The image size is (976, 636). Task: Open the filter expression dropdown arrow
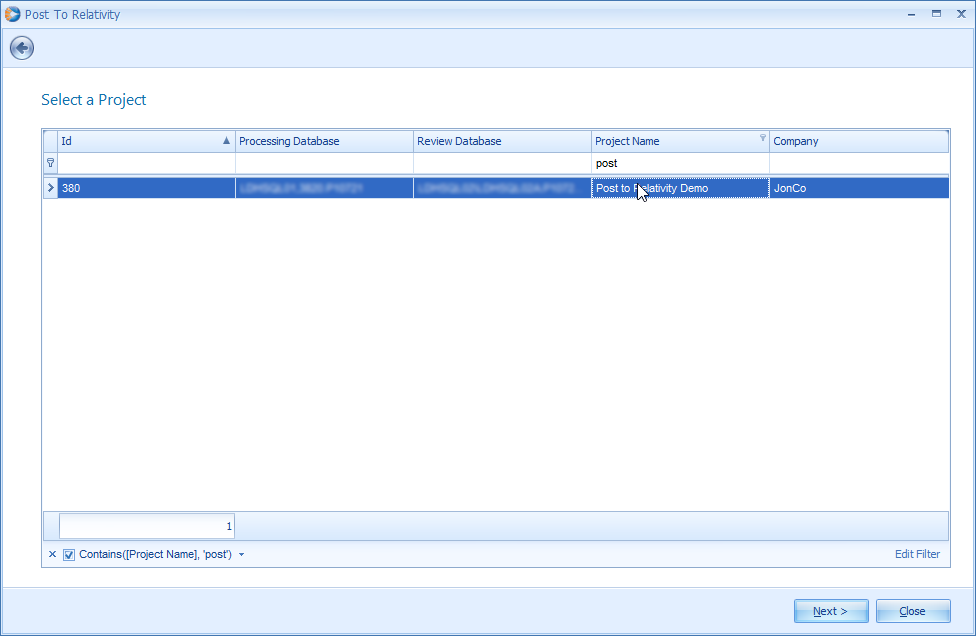tap(242, 554)
